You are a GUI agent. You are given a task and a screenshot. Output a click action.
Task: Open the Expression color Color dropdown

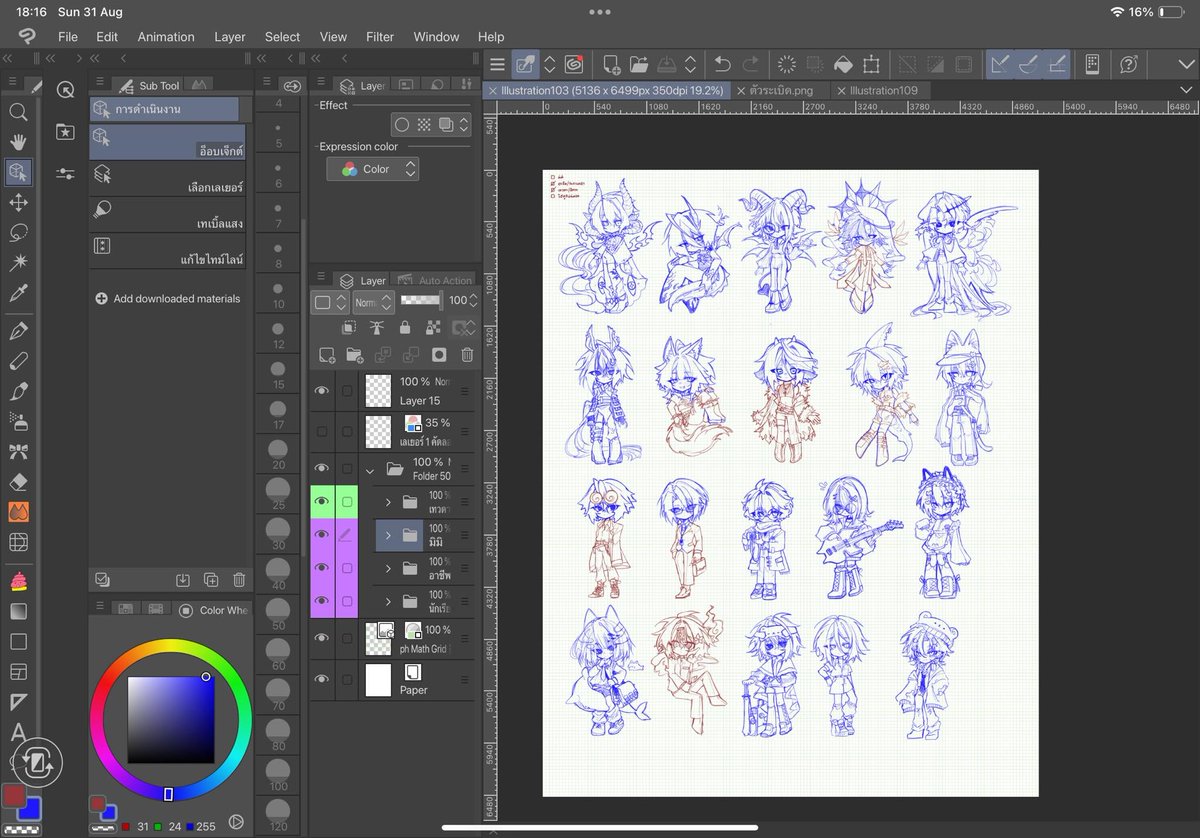[x=373, y=169]
